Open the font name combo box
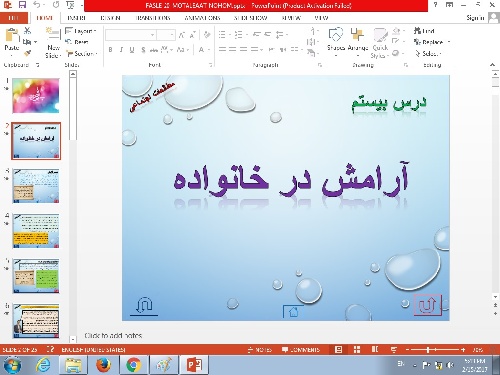Image resolution: width=500 pixels, height=375 pixels. click(130, 35)
